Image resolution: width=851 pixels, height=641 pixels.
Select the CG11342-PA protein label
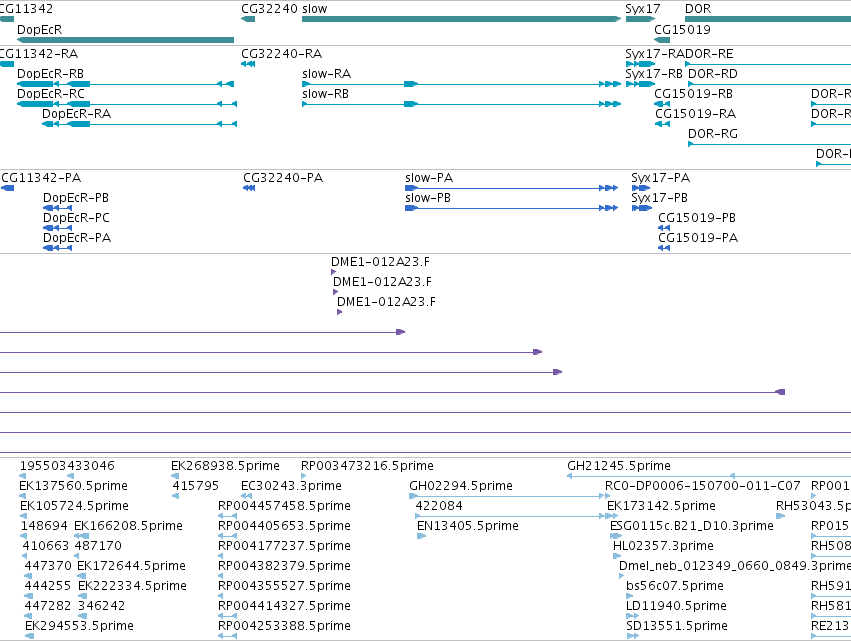click(41, 178)
